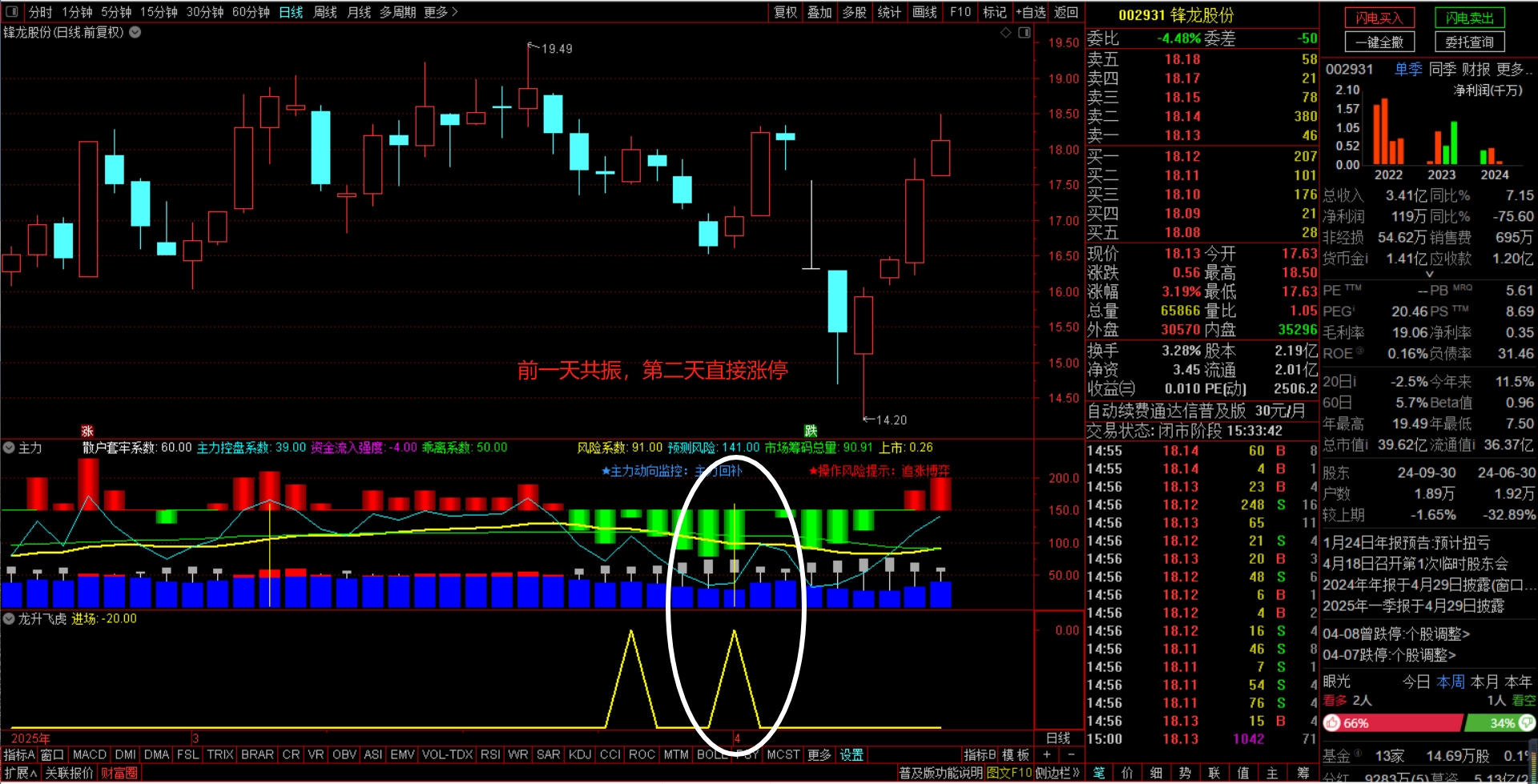Screen dimensions: 1538x784
Task: Click the 叠加 overlay button
Action: [x=819, y=12]
